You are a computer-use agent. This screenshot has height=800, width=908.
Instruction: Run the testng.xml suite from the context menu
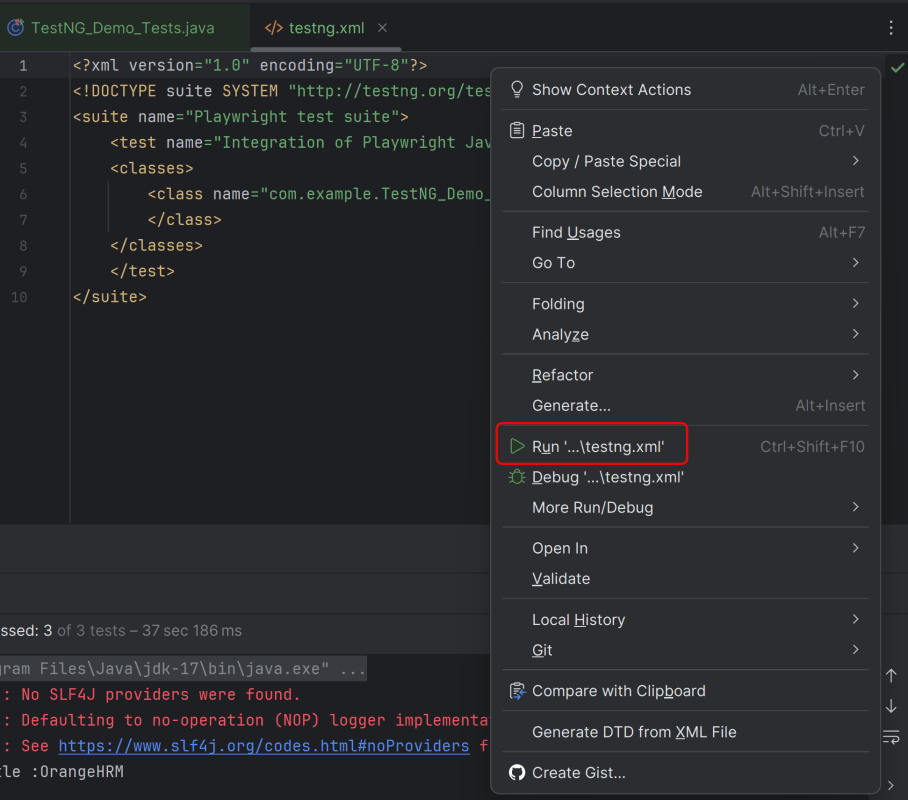(597, 447)
